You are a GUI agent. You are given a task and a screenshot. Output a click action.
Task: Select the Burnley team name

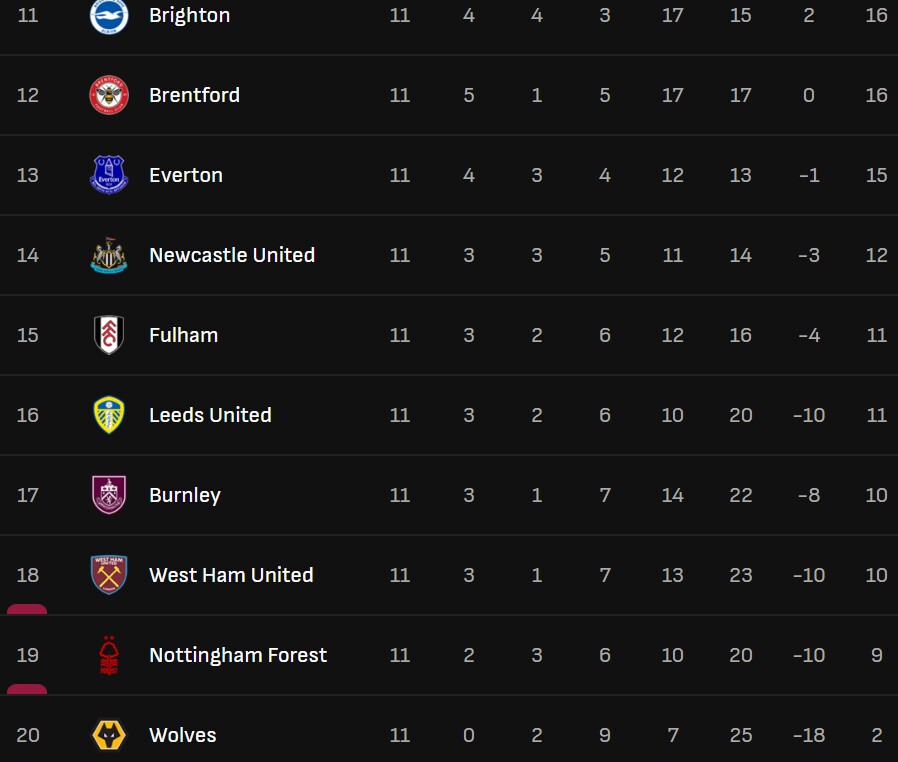point(185,495)
